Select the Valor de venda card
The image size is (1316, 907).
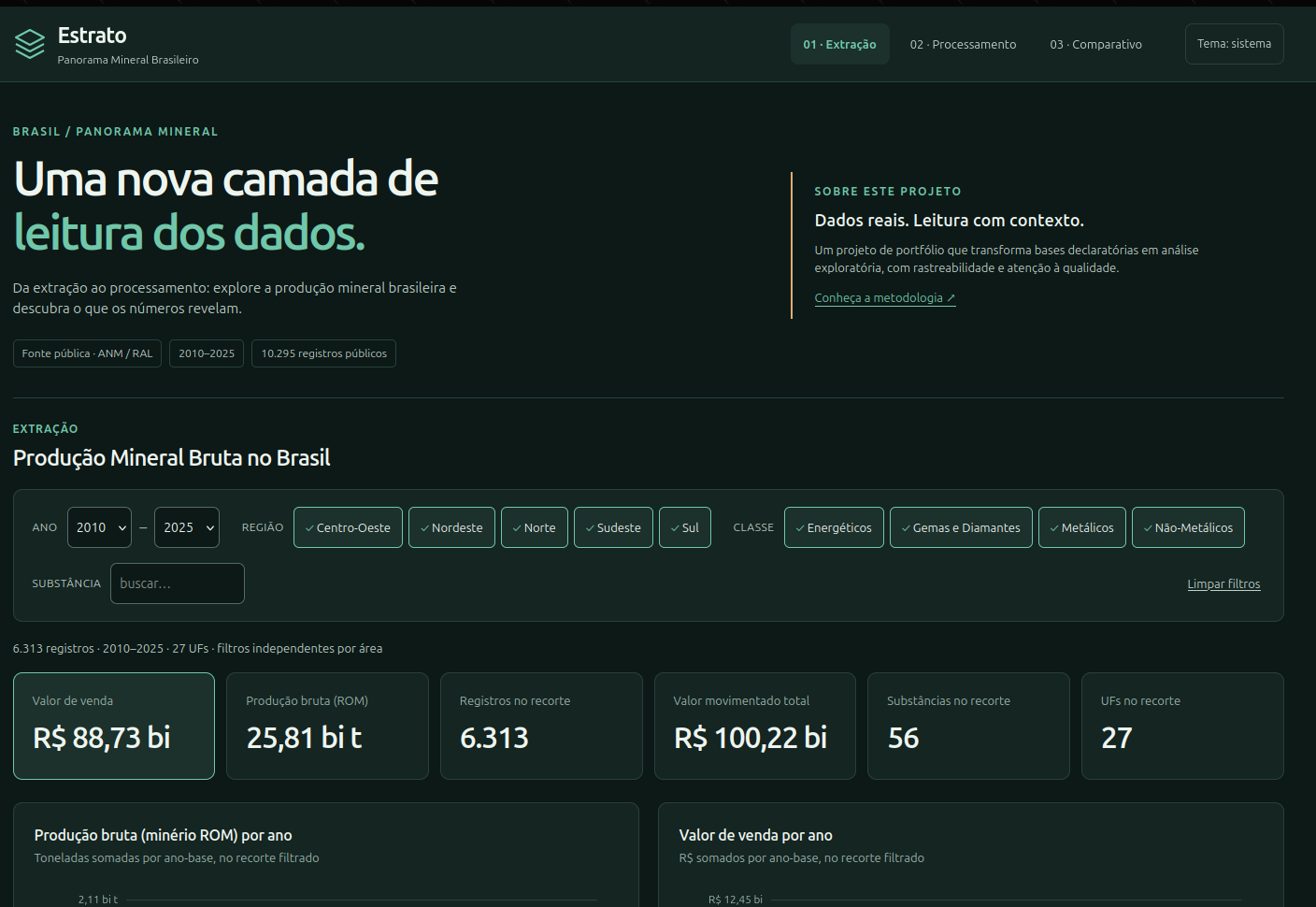pos(114,726)
